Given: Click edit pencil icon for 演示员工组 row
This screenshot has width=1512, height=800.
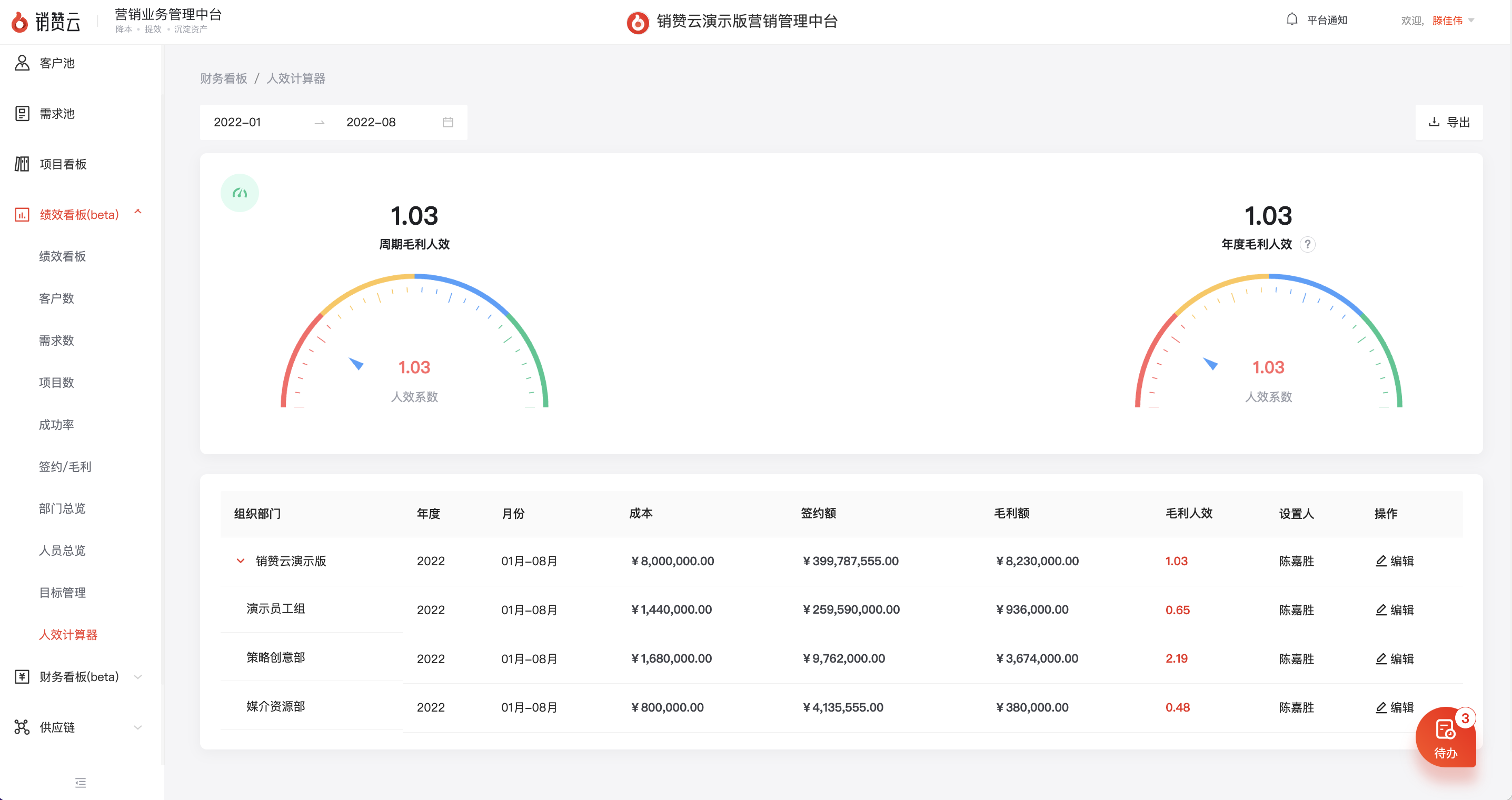Looking at the screenshot, I should [1381, 609].
